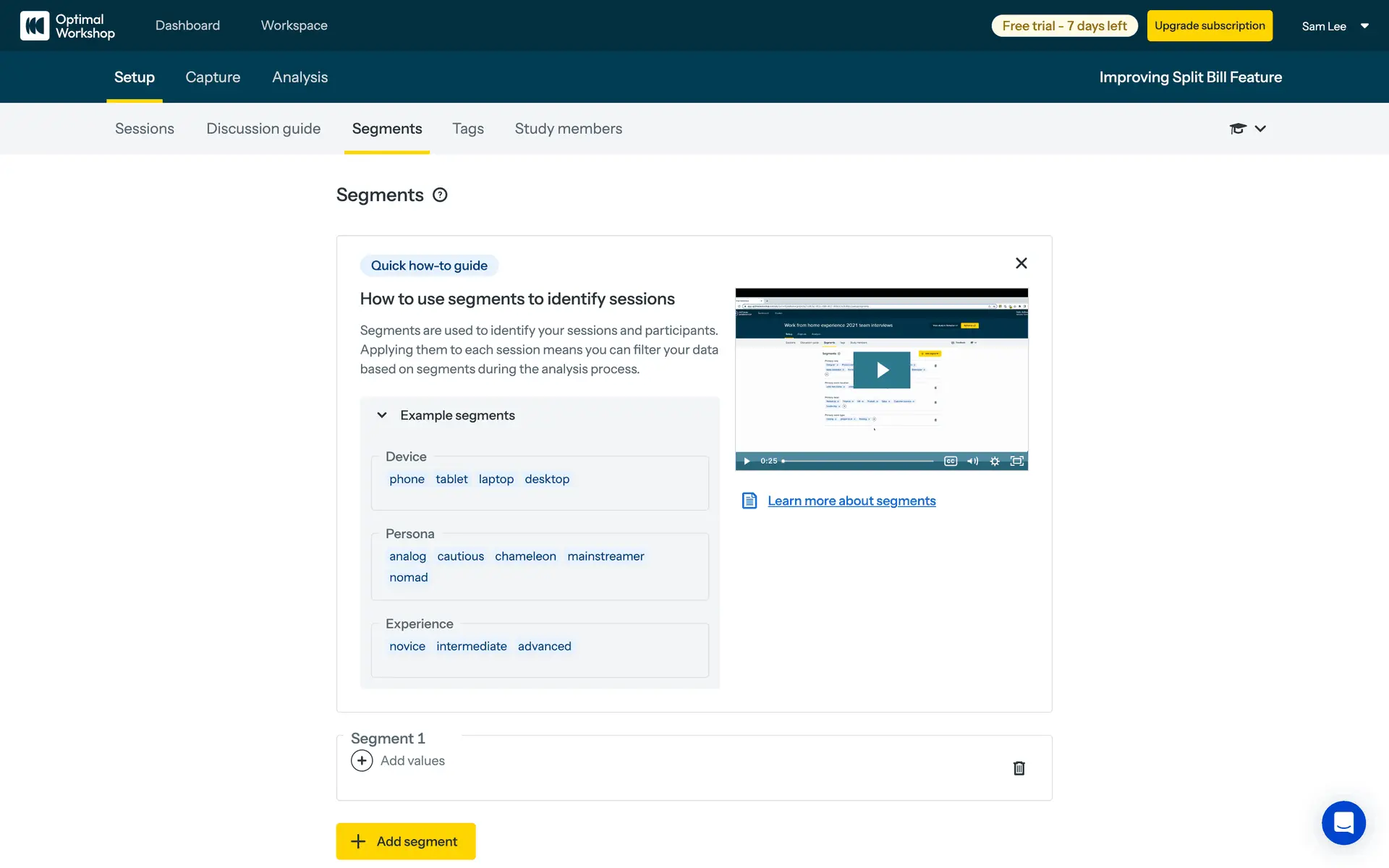The height and width of the screenshot is (868, 1389).
Task: Click the Add values plus icon
Action: click(362, 761)
